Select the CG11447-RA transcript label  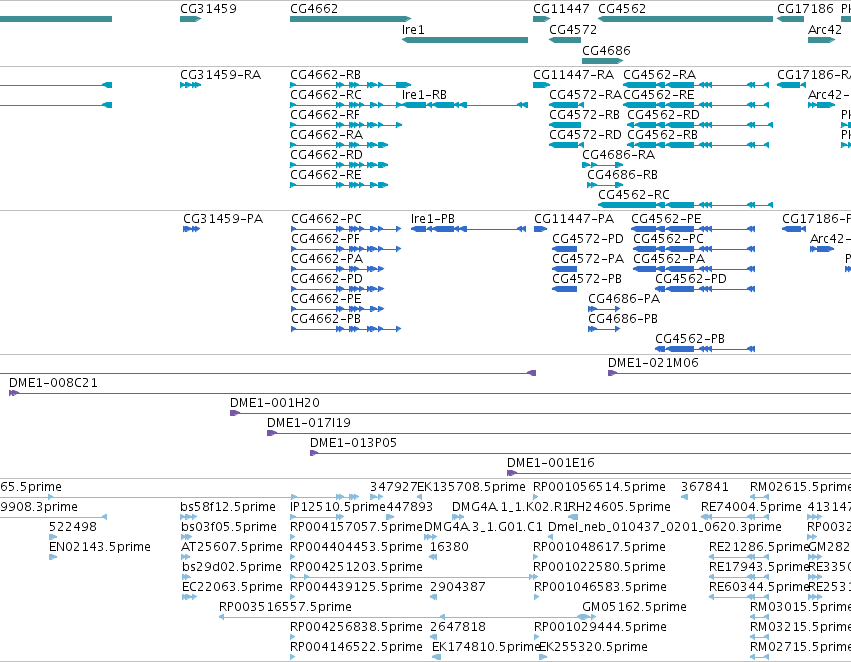click(x=574, y=75)
